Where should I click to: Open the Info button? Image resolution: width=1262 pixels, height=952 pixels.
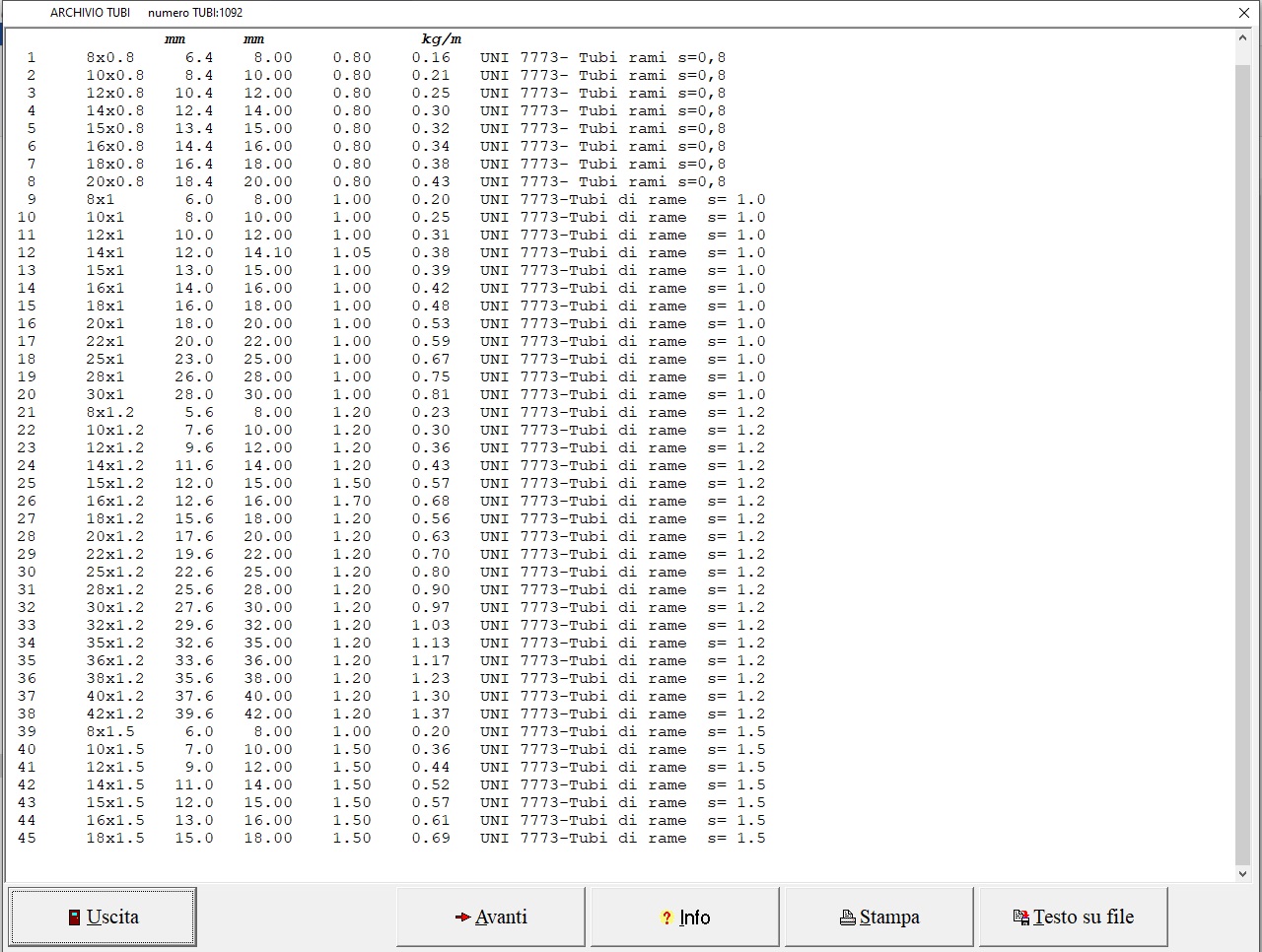[x=685, y=917]
